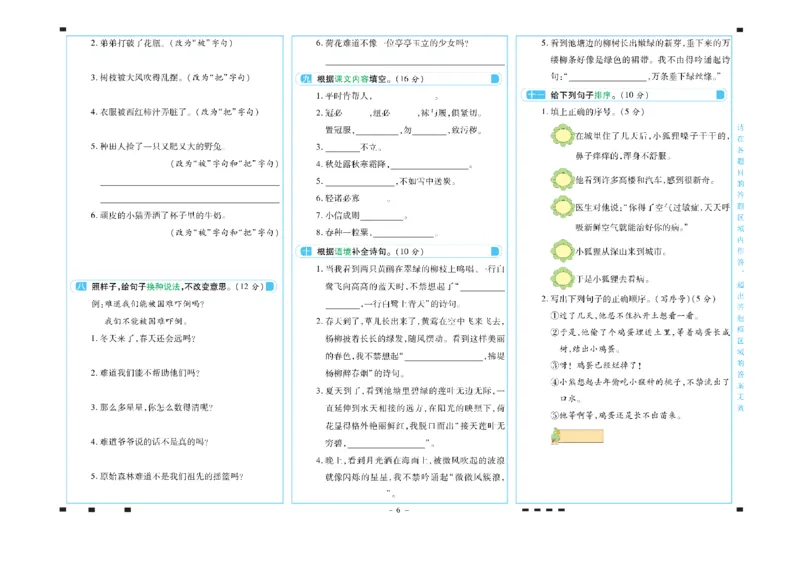
Task: Click the page number "- 6 -"
Action: [x=399, y=510]
